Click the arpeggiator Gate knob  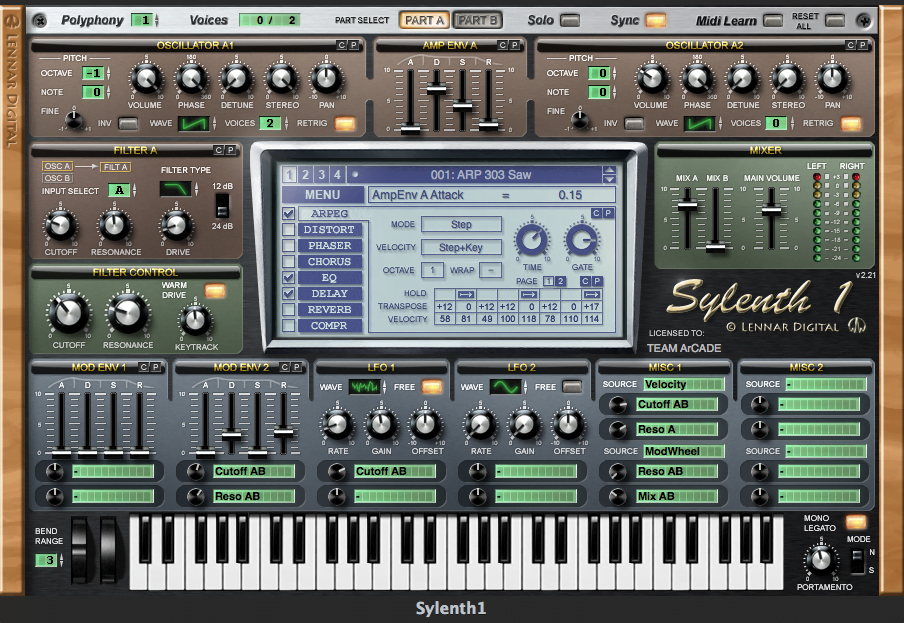[582, 240]
